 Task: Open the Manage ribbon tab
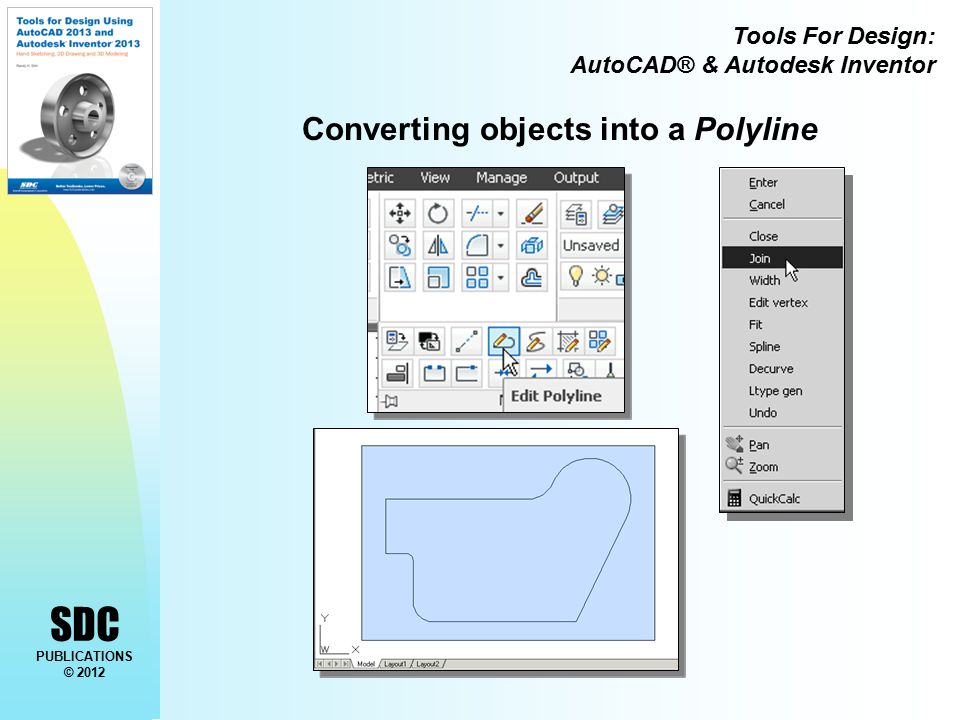[501, 178]
